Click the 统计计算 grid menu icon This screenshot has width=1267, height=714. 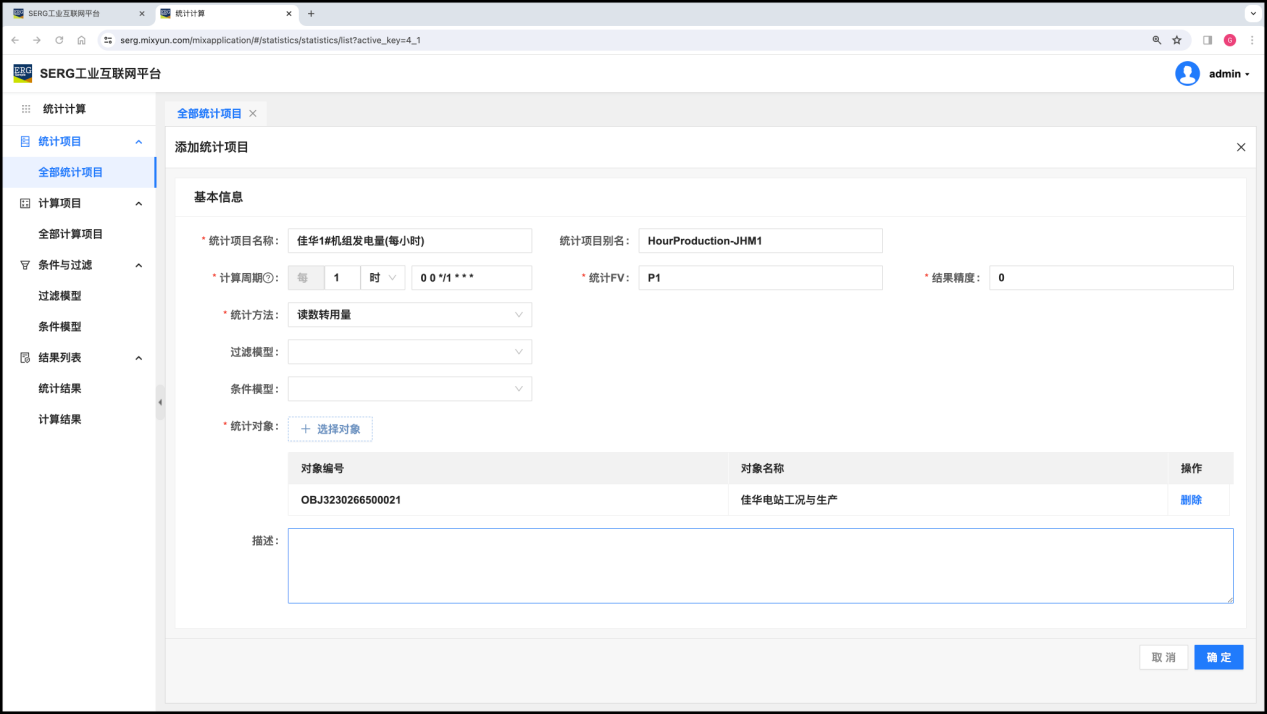click(26, 109)
